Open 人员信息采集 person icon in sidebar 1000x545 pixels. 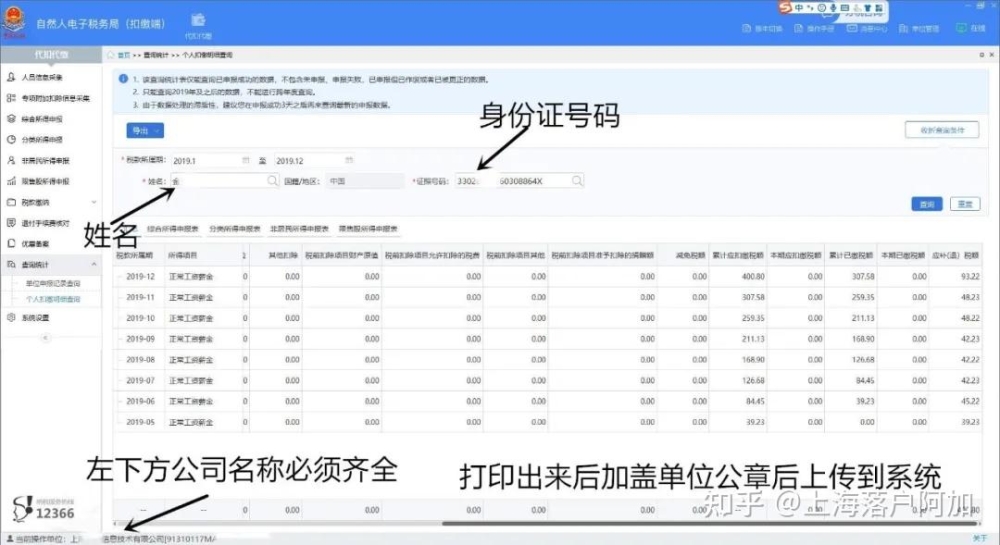click(x=11, y=77)
